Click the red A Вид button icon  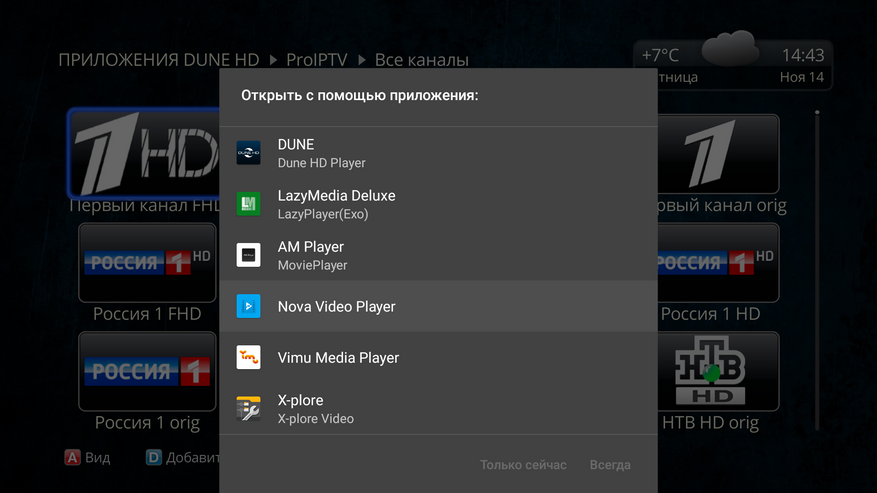point(72,457)
